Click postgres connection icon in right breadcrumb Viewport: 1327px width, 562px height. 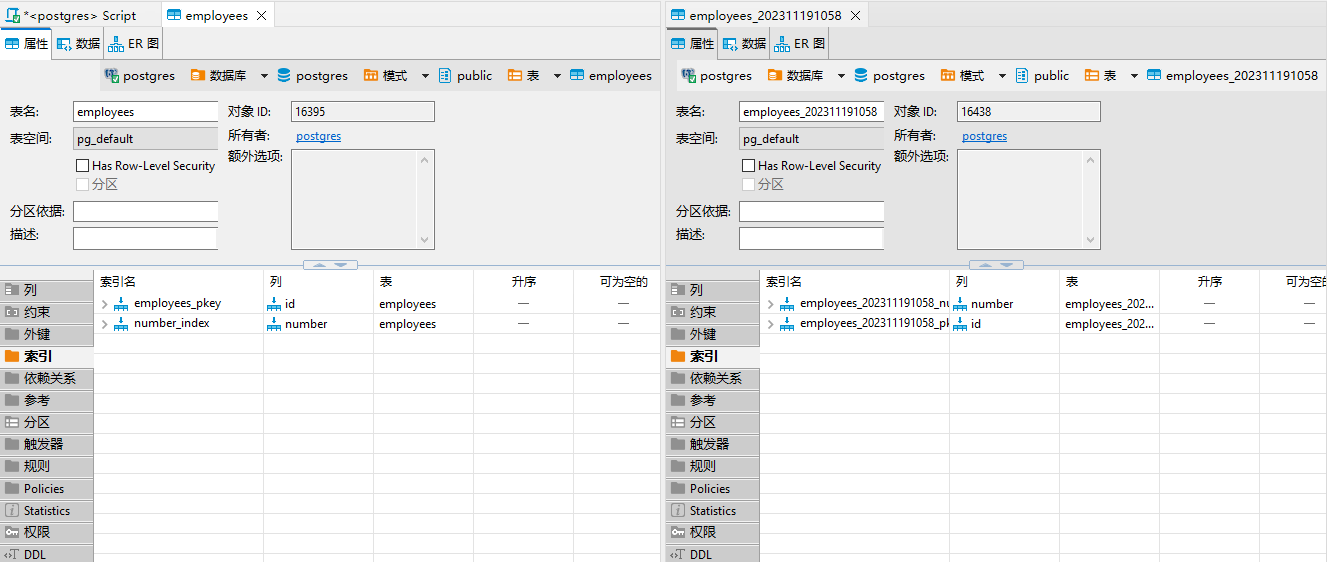[689, 75]
